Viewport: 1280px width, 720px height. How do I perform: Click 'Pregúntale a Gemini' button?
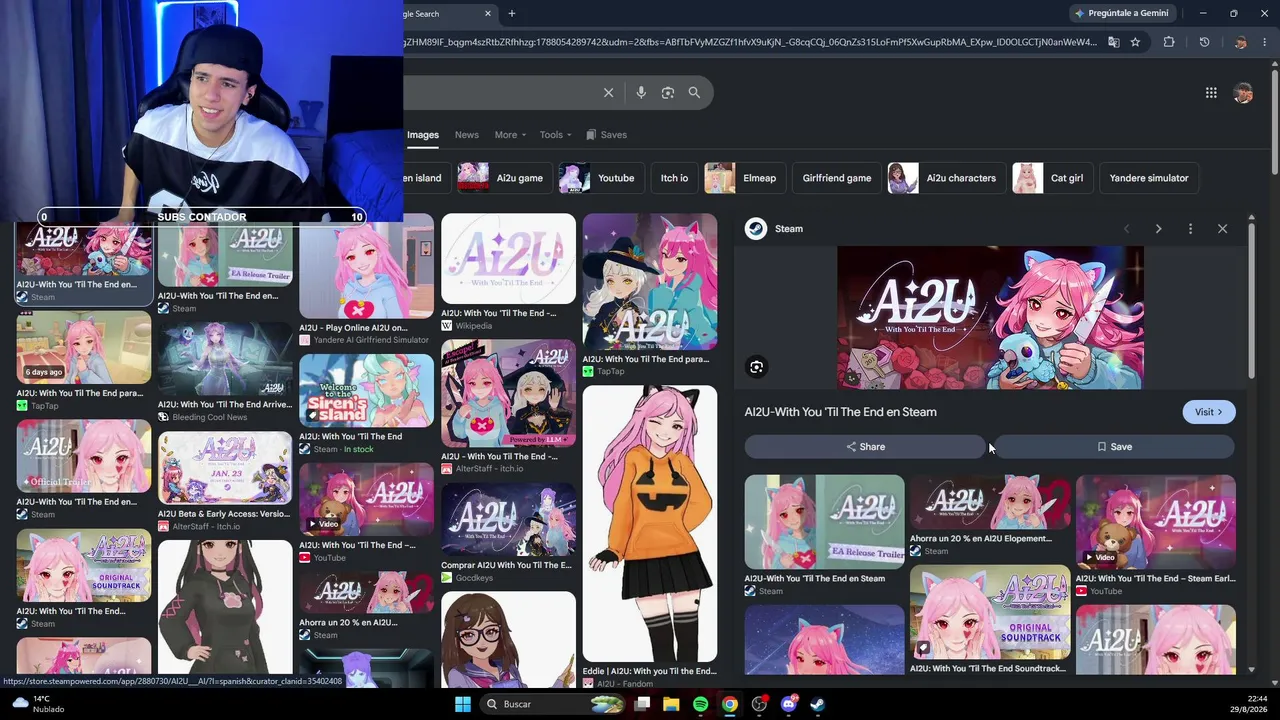(x=1121, y=14)
